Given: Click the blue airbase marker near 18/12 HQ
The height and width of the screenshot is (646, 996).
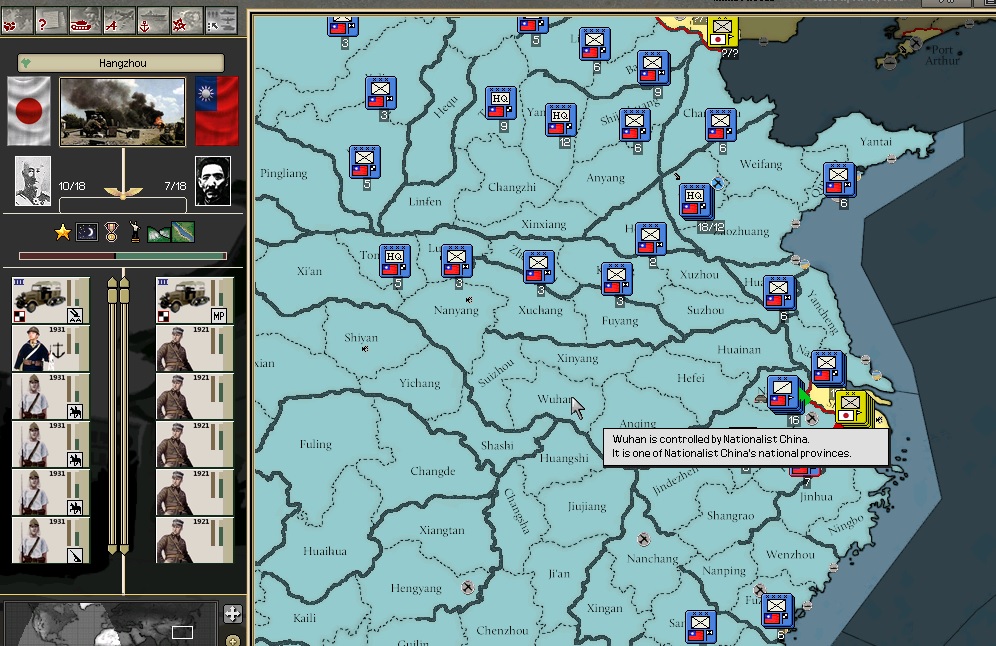Looking at the screenshot, I should [718, 183].
